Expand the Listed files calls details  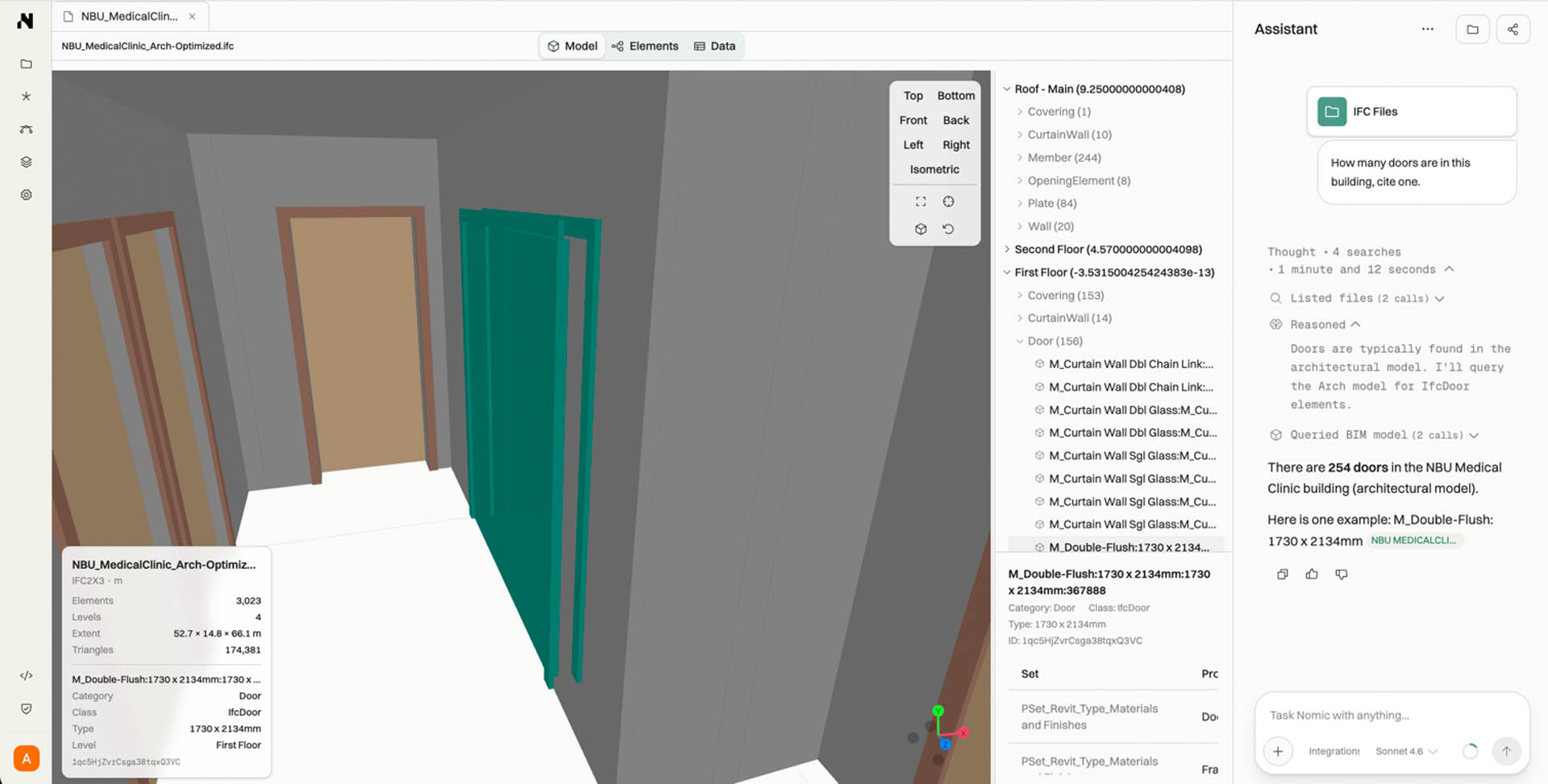point(1440,299)
